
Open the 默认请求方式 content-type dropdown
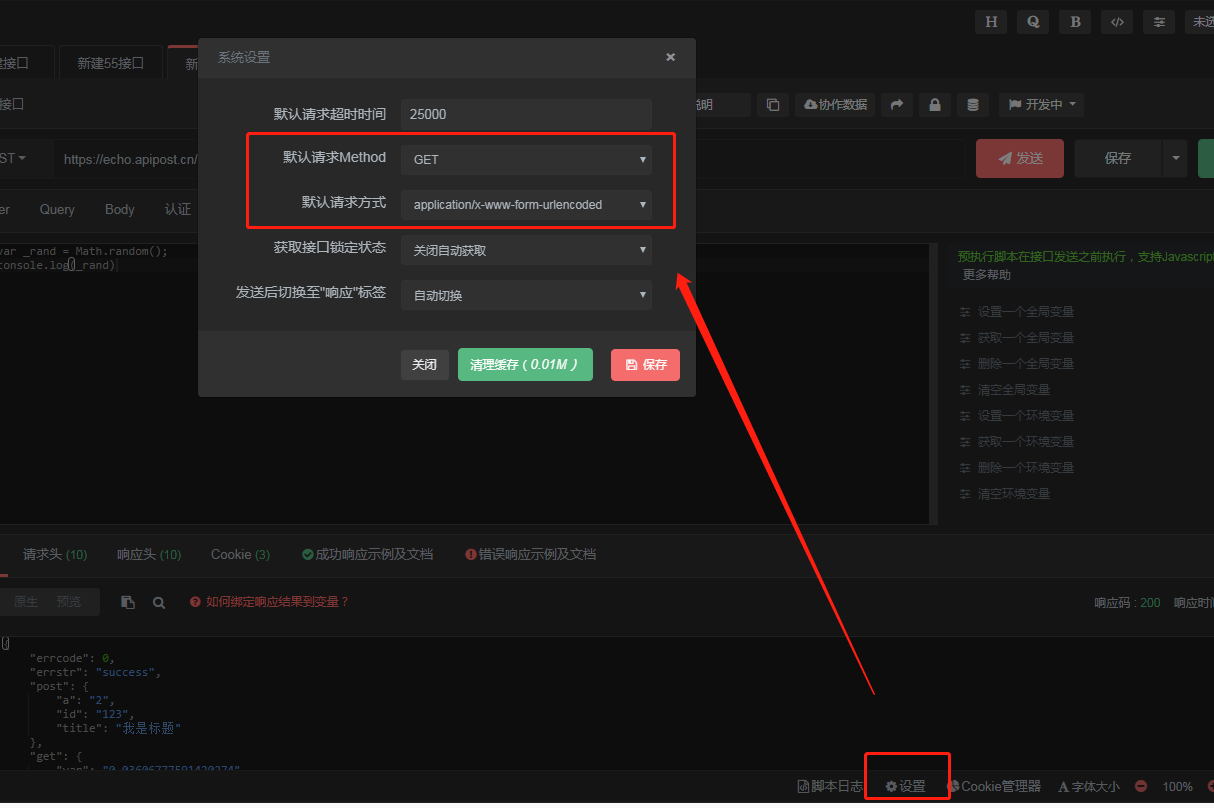[x=526, y=204]
